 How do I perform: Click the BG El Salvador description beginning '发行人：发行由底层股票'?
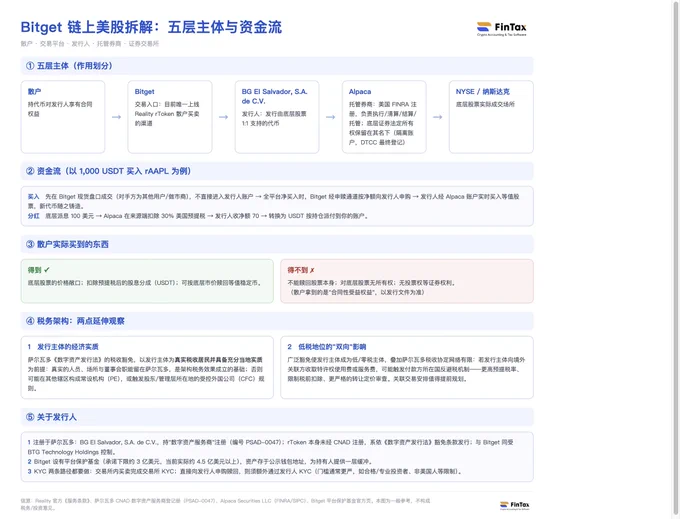(x=274, y=118)
